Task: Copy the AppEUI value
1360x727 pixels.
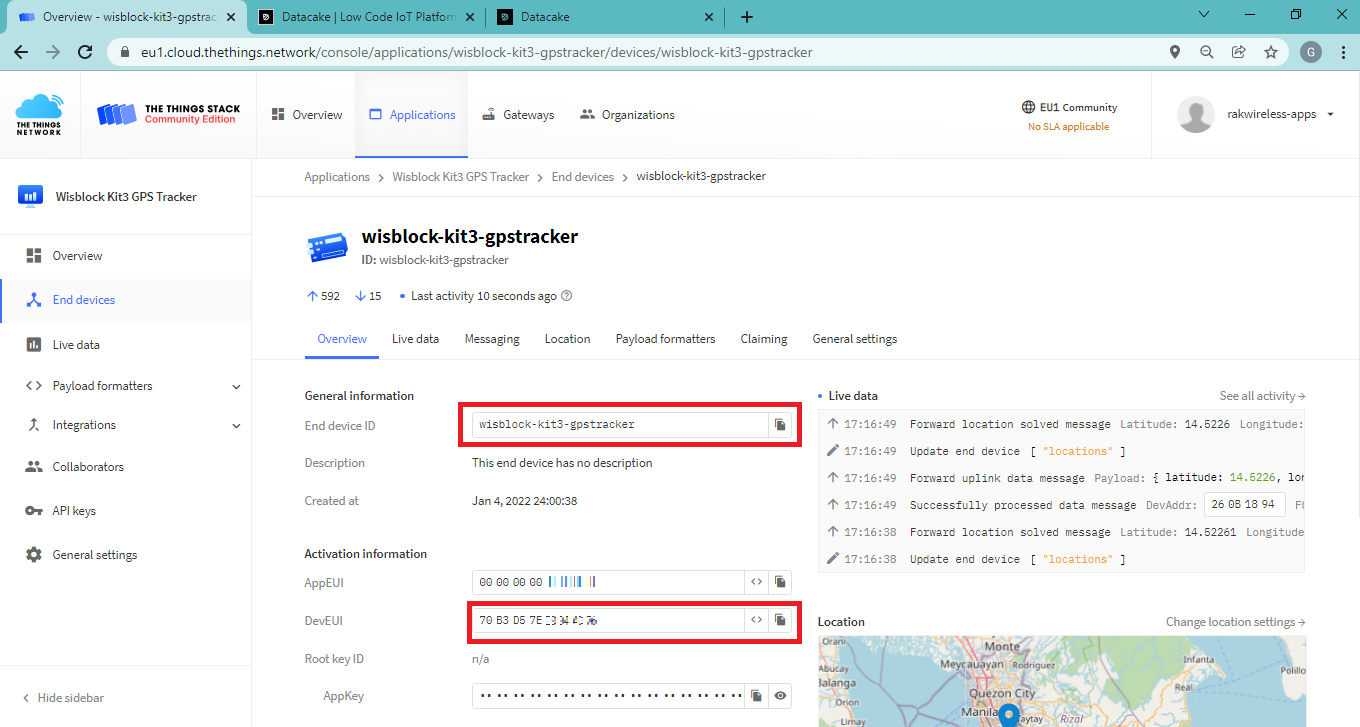Action: click(780, 582)
